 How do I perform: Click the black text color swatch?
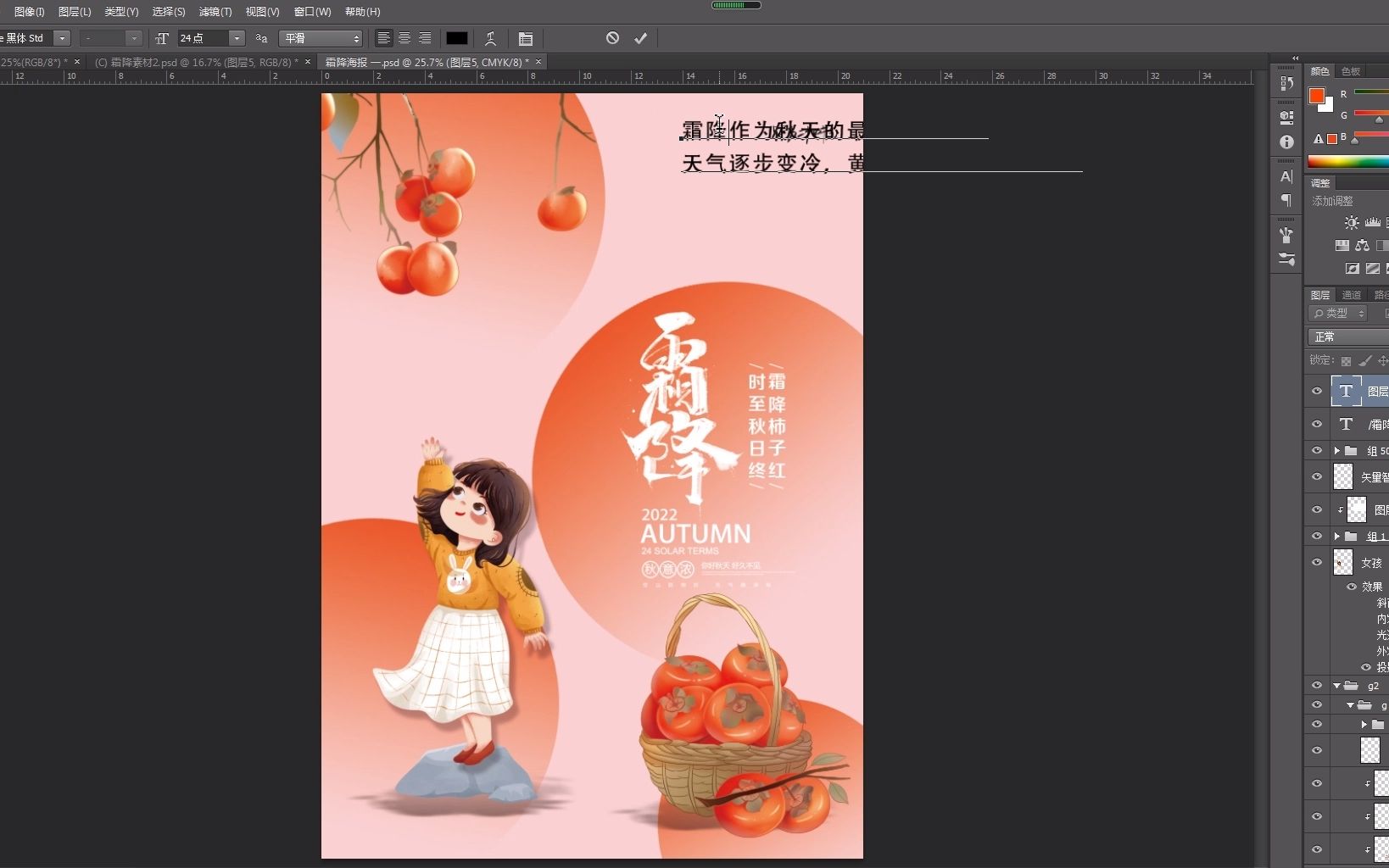click(457, 38)
